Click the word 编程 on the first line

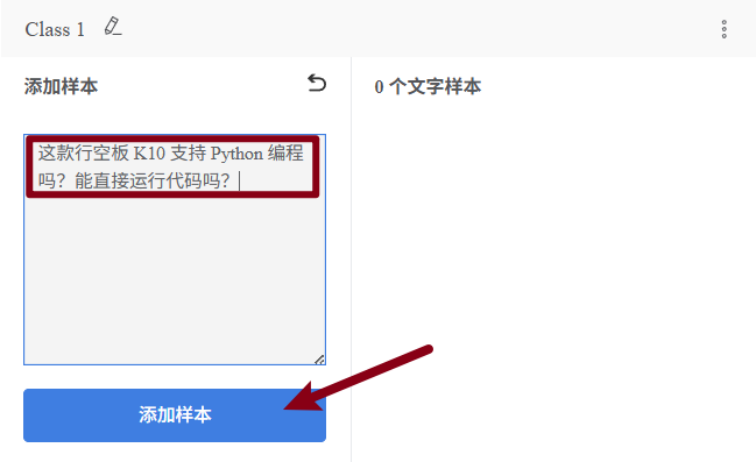tap(285, 154)
